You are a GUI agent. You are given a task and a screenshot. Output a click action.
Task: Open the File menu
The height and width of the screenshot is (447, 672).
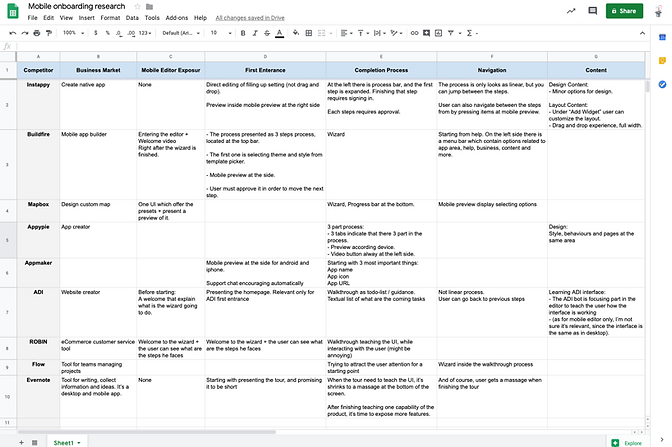[33, 18]
